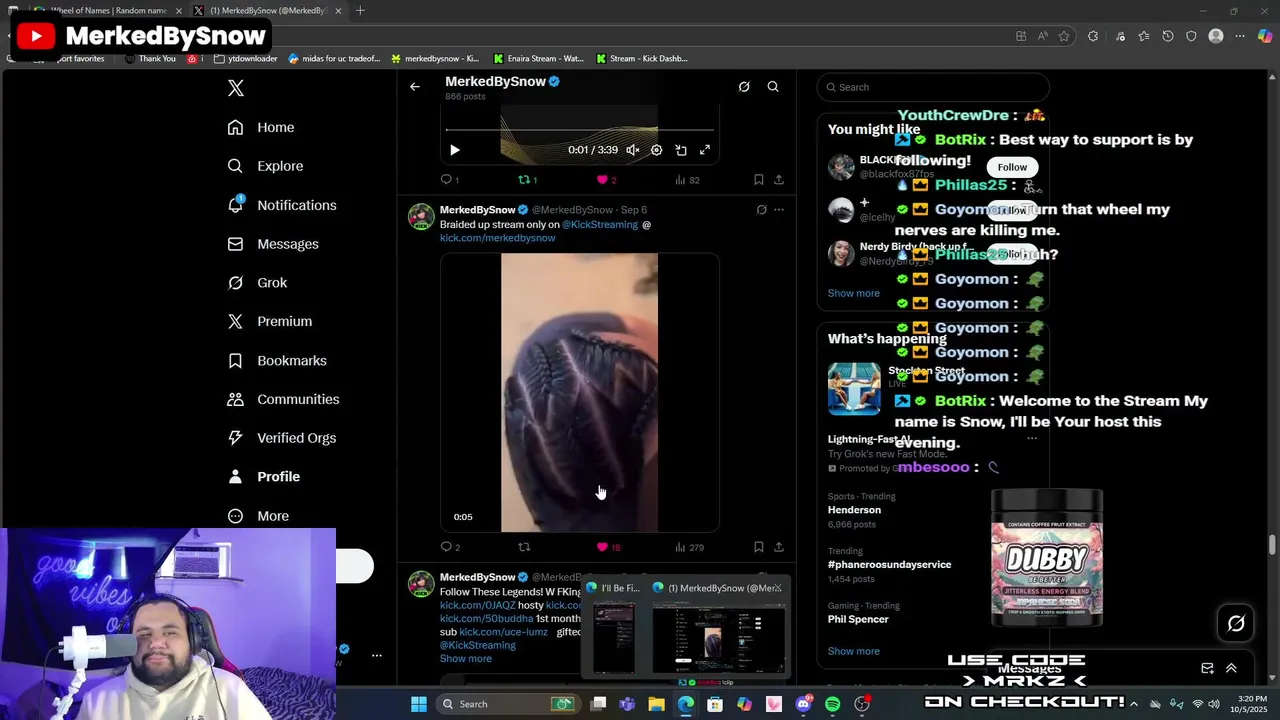Open Phil Spencer trending topic
This screenshot has width=1280, height=720.
pyautogui.click(x=858, y=619)
